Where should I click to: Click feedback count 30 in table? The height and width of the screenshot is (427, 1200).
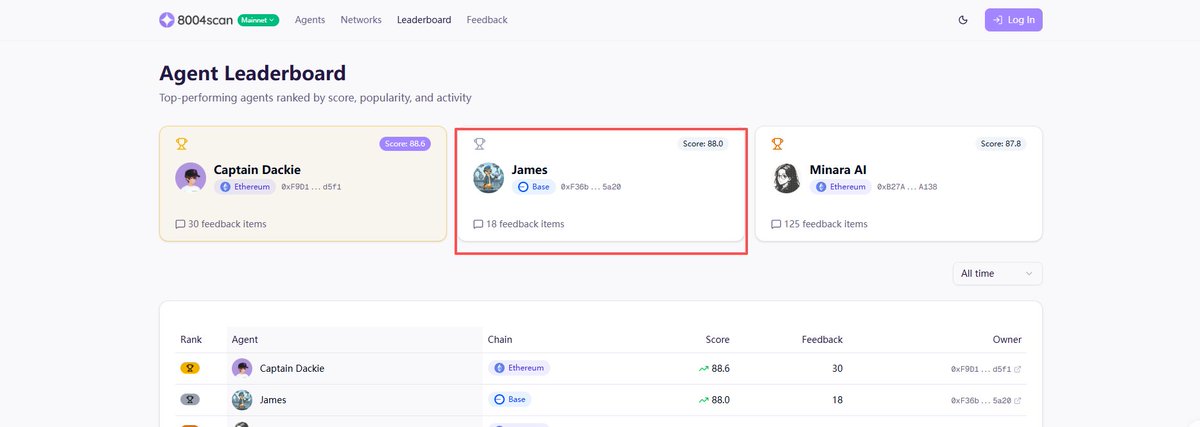pos(837,368)
